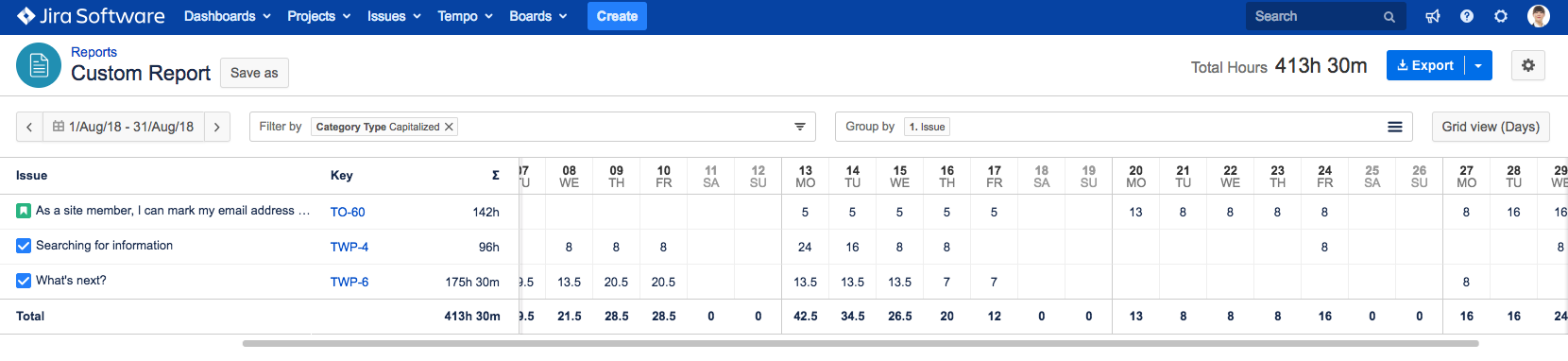The image size is (1568, 361).
Task: Click the Create button
Action: coord(617,16)
